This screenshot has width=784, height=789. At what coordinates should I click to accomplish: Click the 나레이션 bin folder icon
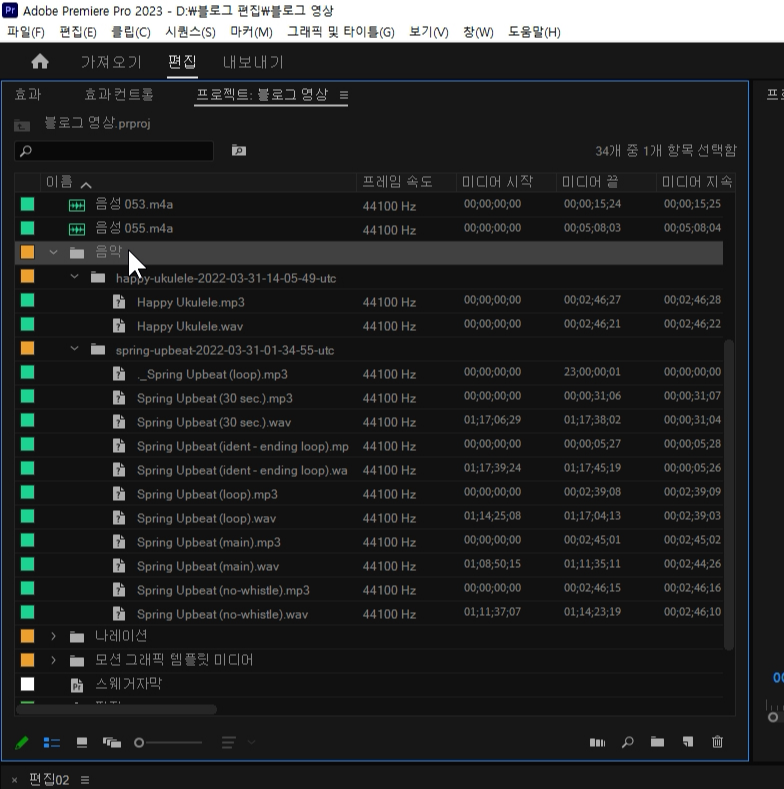76,637
